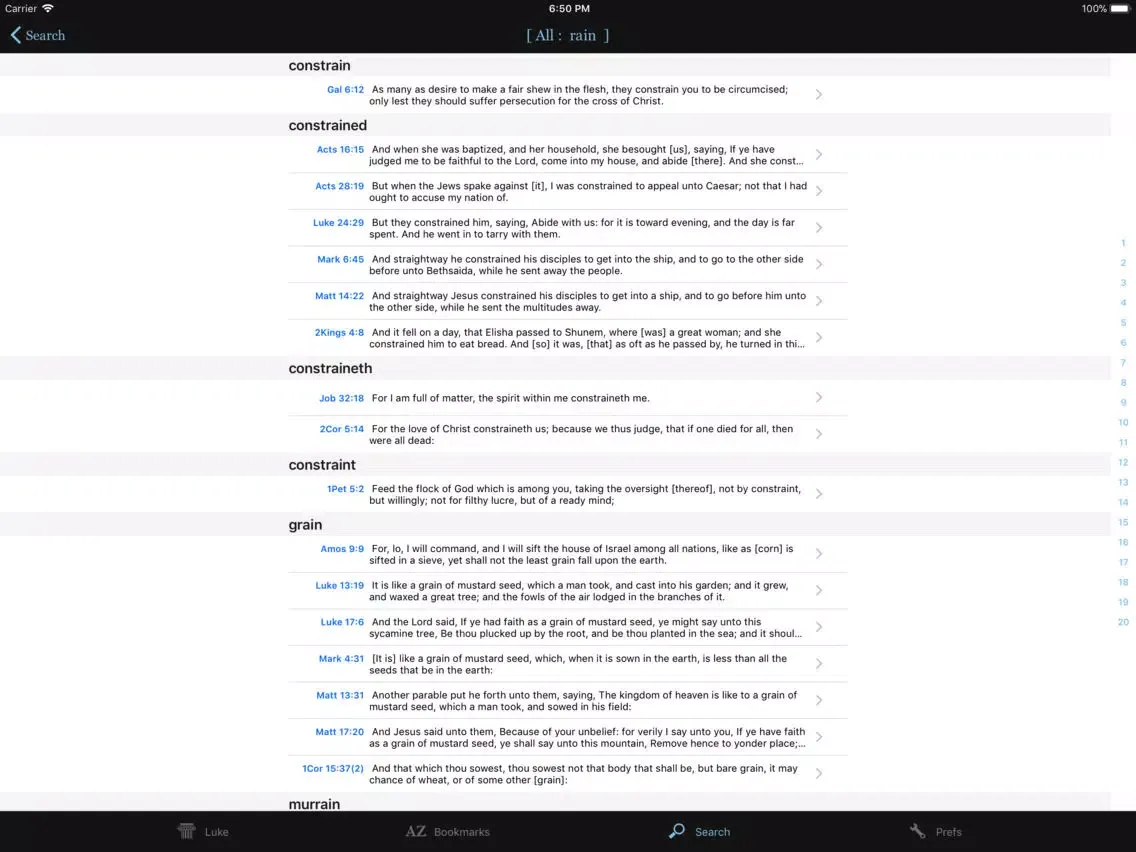Tap the 6:50 PM clock
Viewport: 1136px width, 852px height.
coord(569,9)
